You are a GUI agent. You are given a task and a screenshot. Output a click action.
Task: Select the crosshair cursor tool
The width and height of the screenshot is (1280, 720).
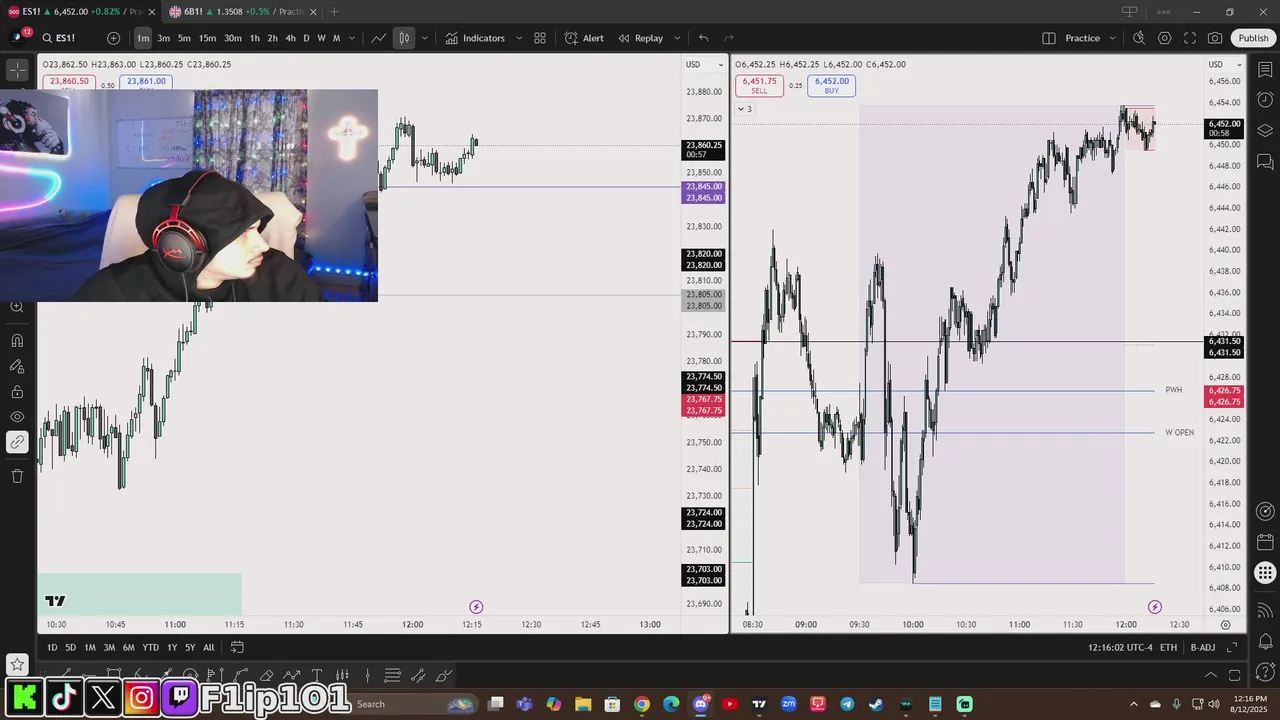tap(17, 70)
